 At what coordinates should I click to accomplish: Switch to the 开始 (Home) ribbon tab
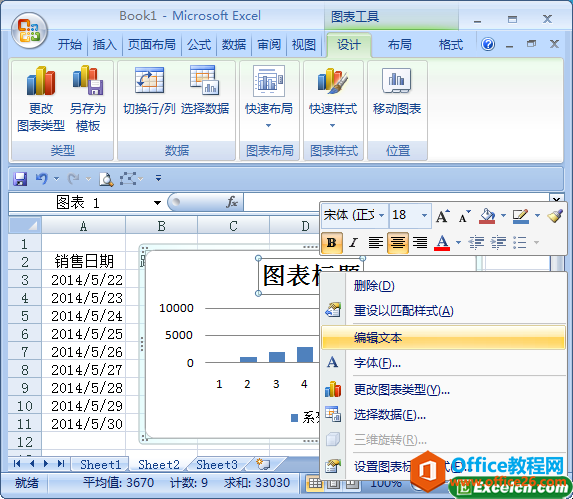click(x=70, y=45)
